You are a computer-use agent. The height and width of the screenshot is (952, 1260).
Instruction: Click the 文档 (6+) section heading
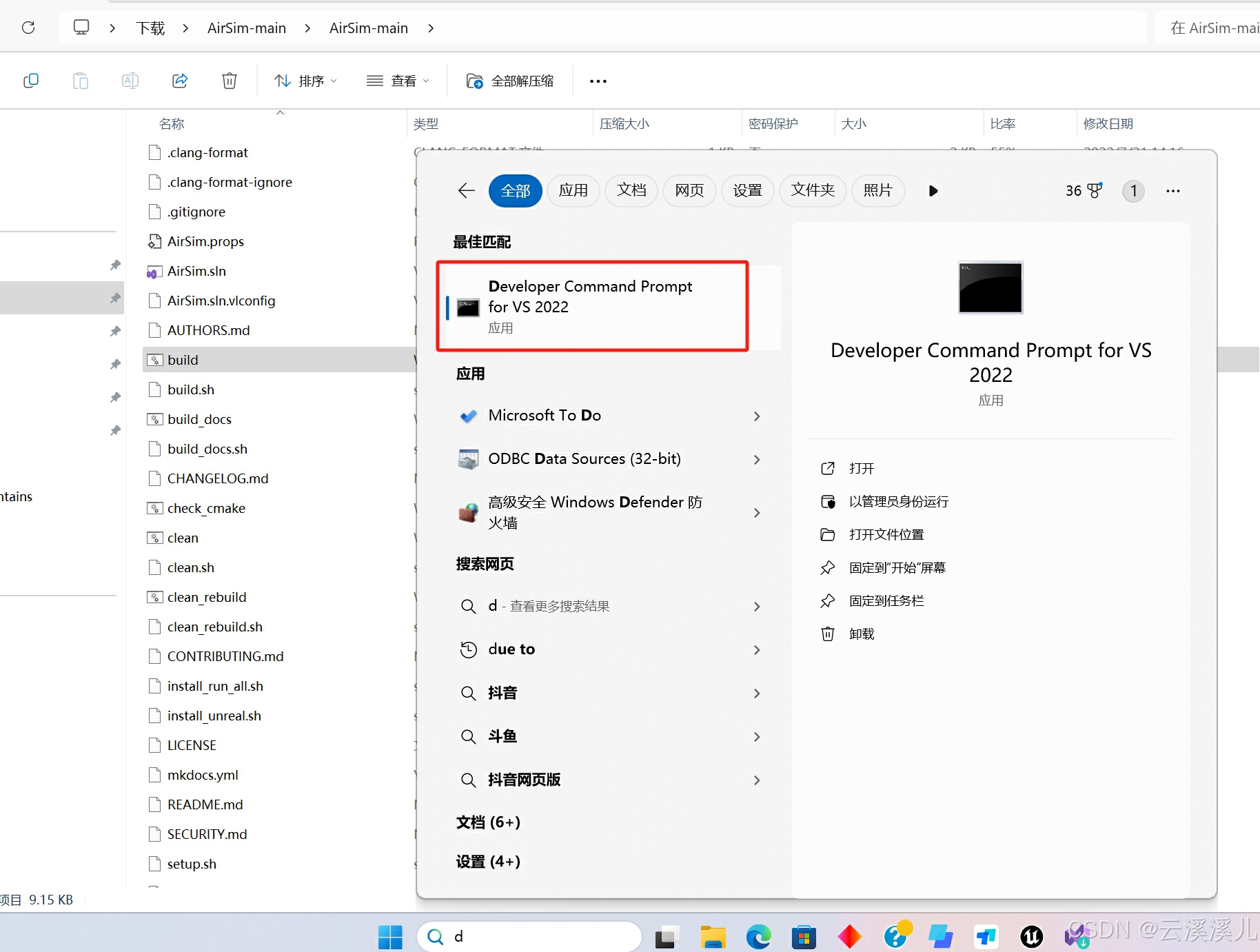click(488, 822)
